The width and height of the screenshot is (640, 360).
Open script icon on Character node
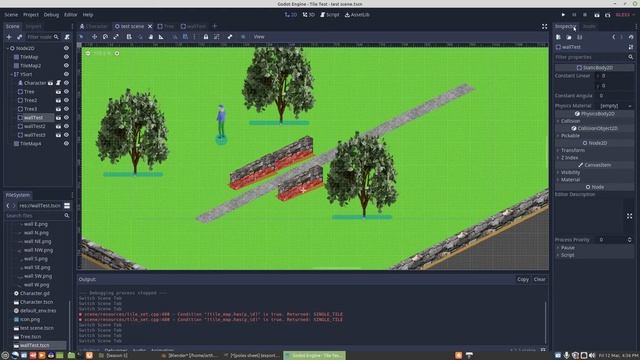point(58,83)
